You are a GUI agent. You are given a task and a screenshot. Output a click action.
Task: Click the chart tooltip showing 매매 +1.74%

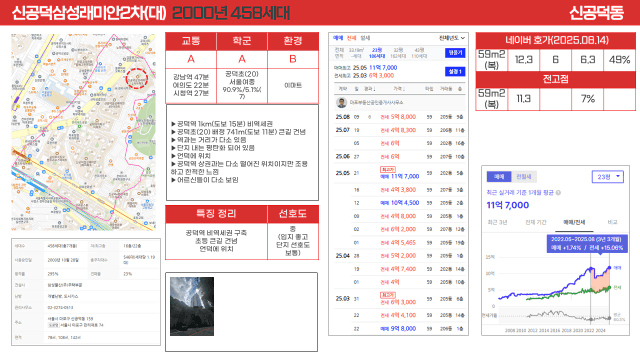click(x=587, y=244)
